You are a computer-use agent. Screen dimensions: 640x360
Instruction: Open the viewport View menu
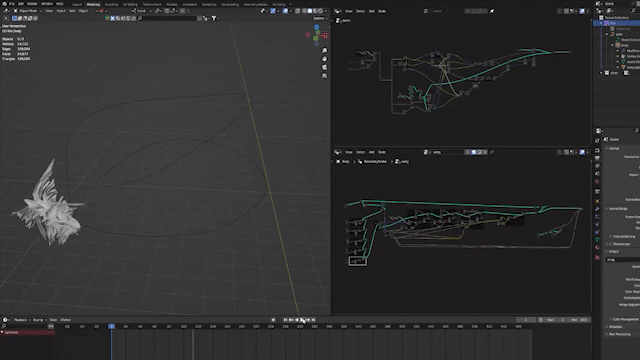[49, 11]
